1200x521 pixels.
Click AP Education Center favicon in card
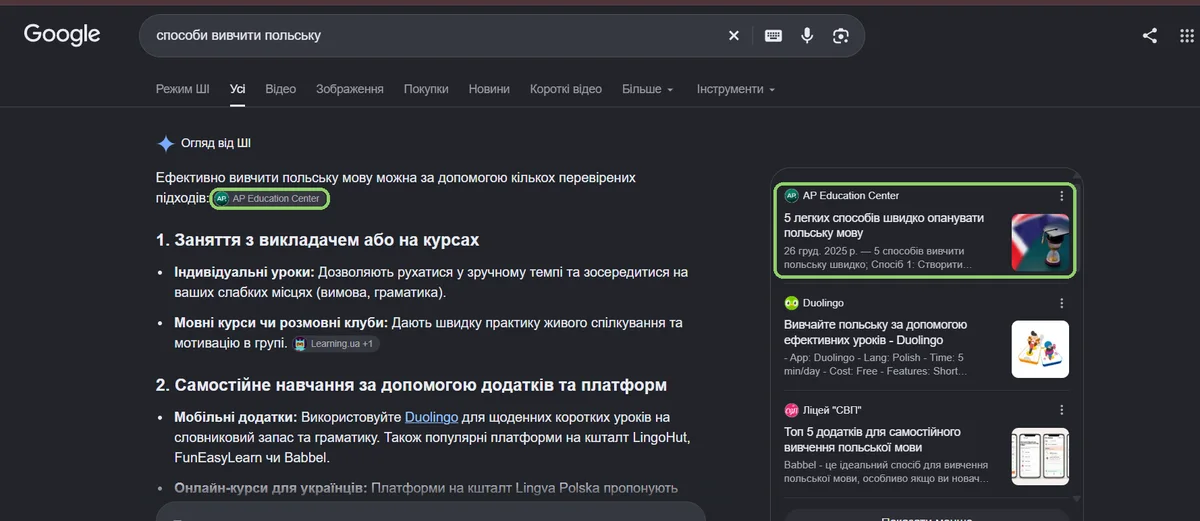point(791,196)
